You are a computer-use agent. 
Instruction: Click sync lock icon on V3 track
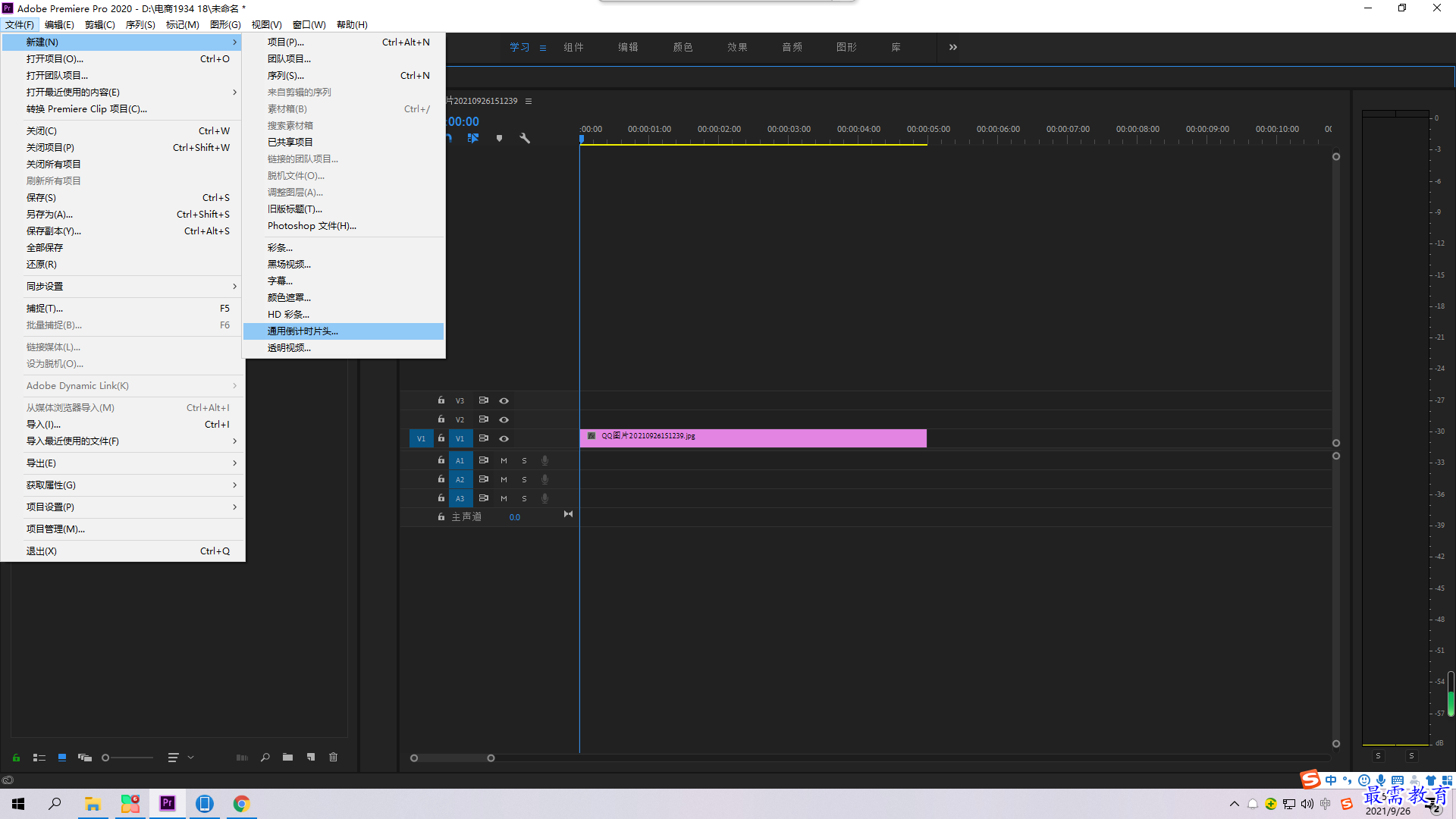point(483,400)
